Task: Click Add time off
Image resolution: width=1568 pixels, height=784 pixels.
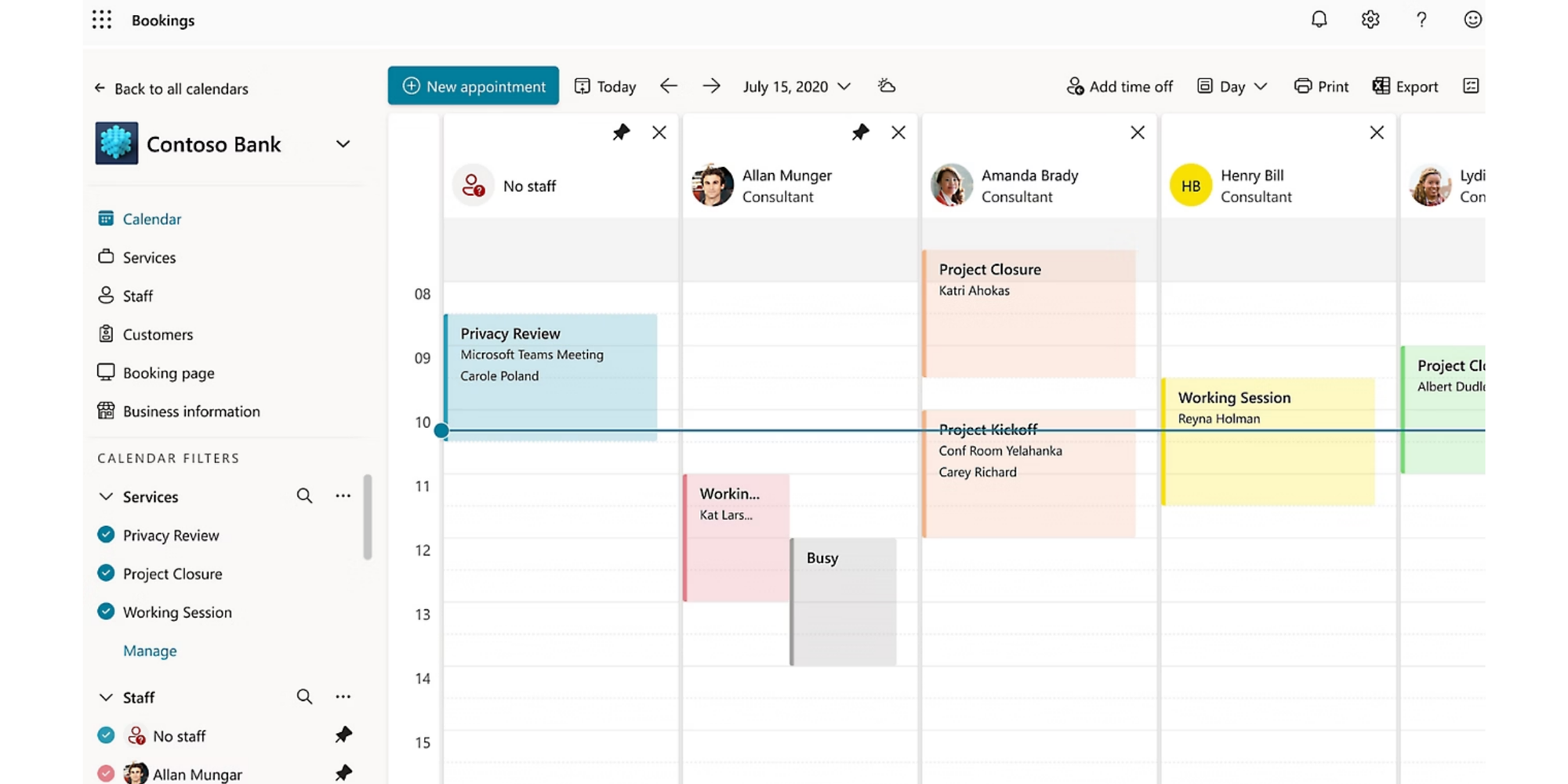Action: click(1120, 86)
